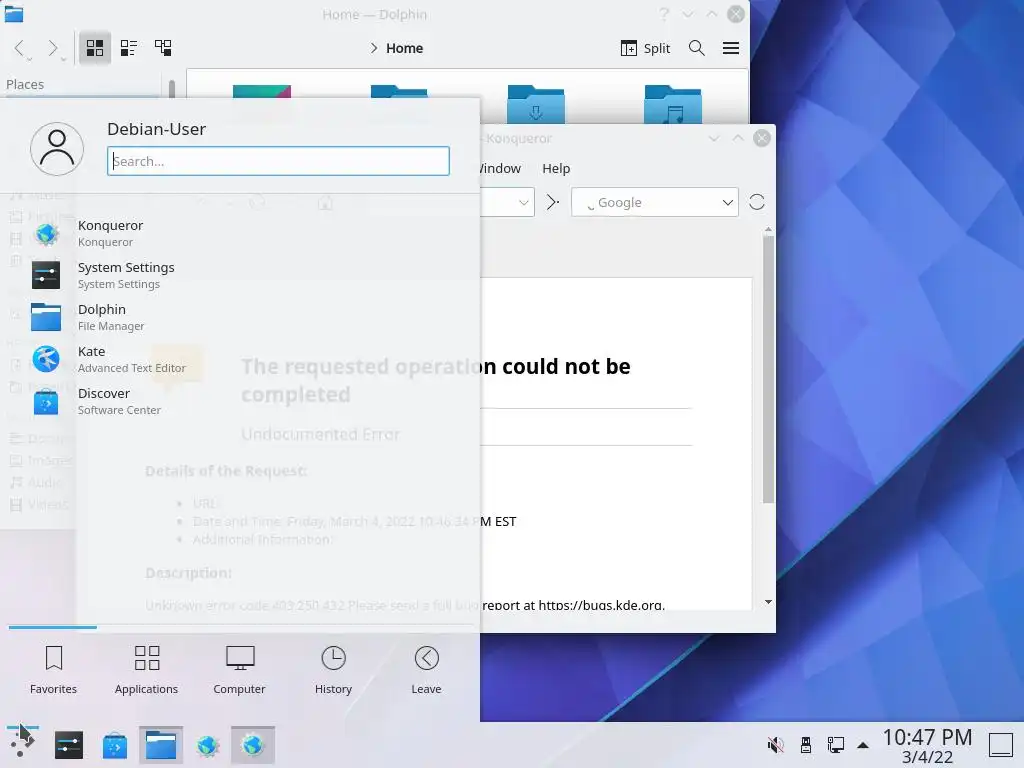Go forward in Dolphin

(x=54, y=48)
